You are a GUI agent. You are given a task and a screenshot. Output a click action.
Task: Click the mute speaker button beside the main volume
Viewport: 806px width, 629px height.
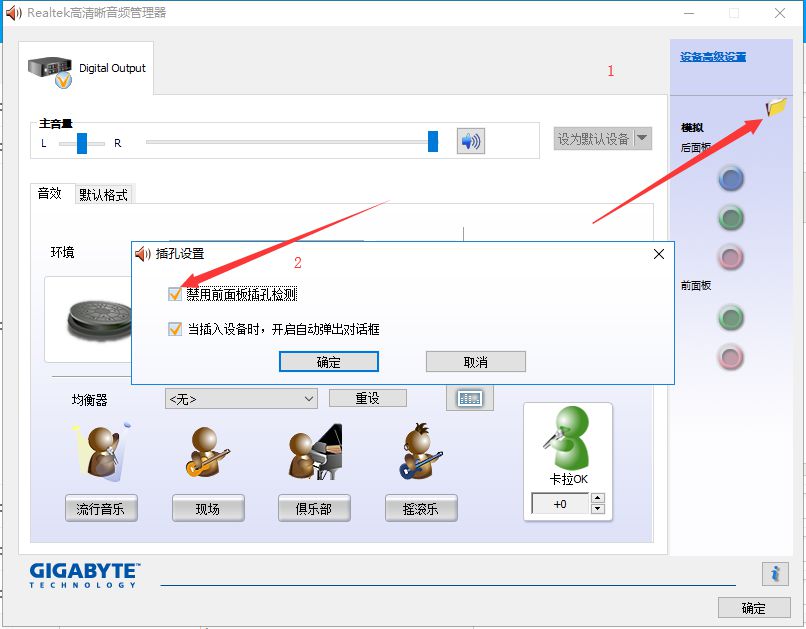coord(470,141)
